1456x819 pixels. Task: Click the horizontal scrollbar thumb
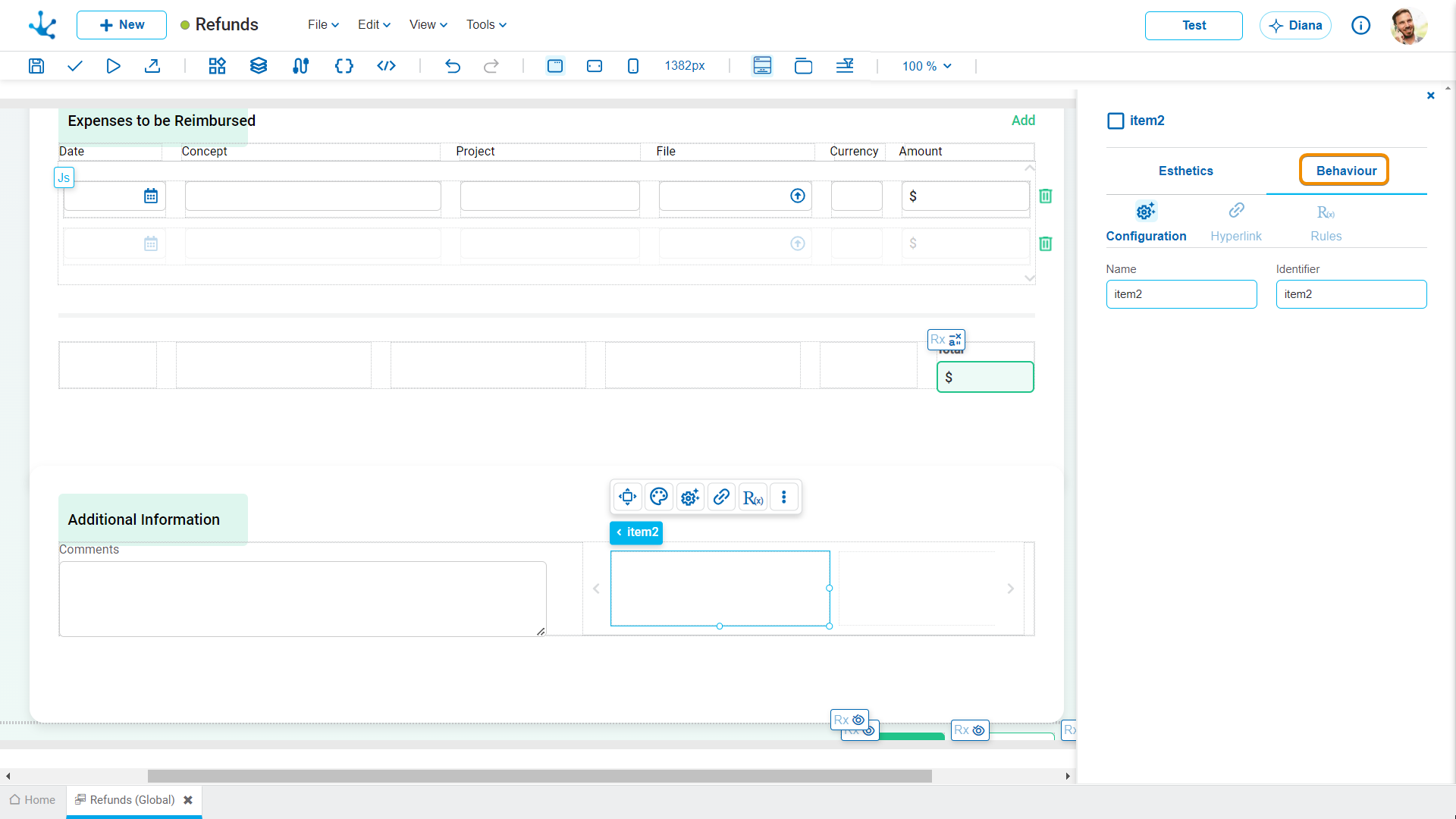(x=539, y=777)
